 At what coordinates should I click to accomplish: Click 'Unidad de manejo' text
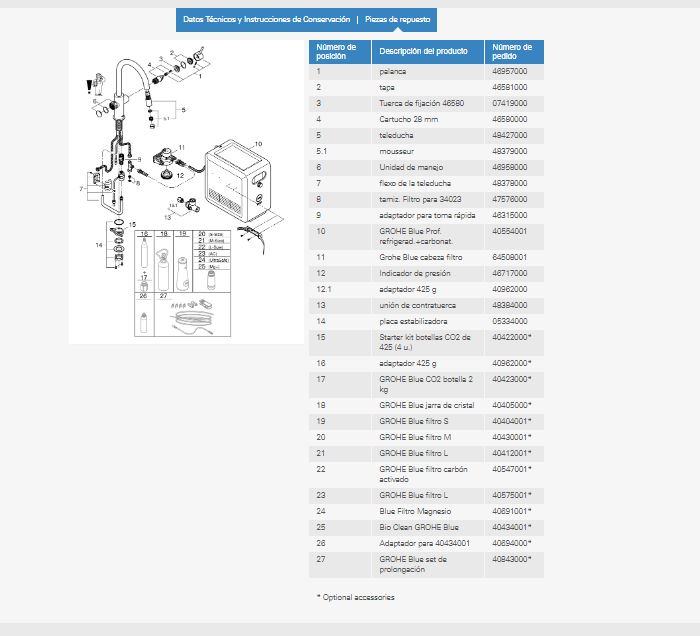pos(411,167)
